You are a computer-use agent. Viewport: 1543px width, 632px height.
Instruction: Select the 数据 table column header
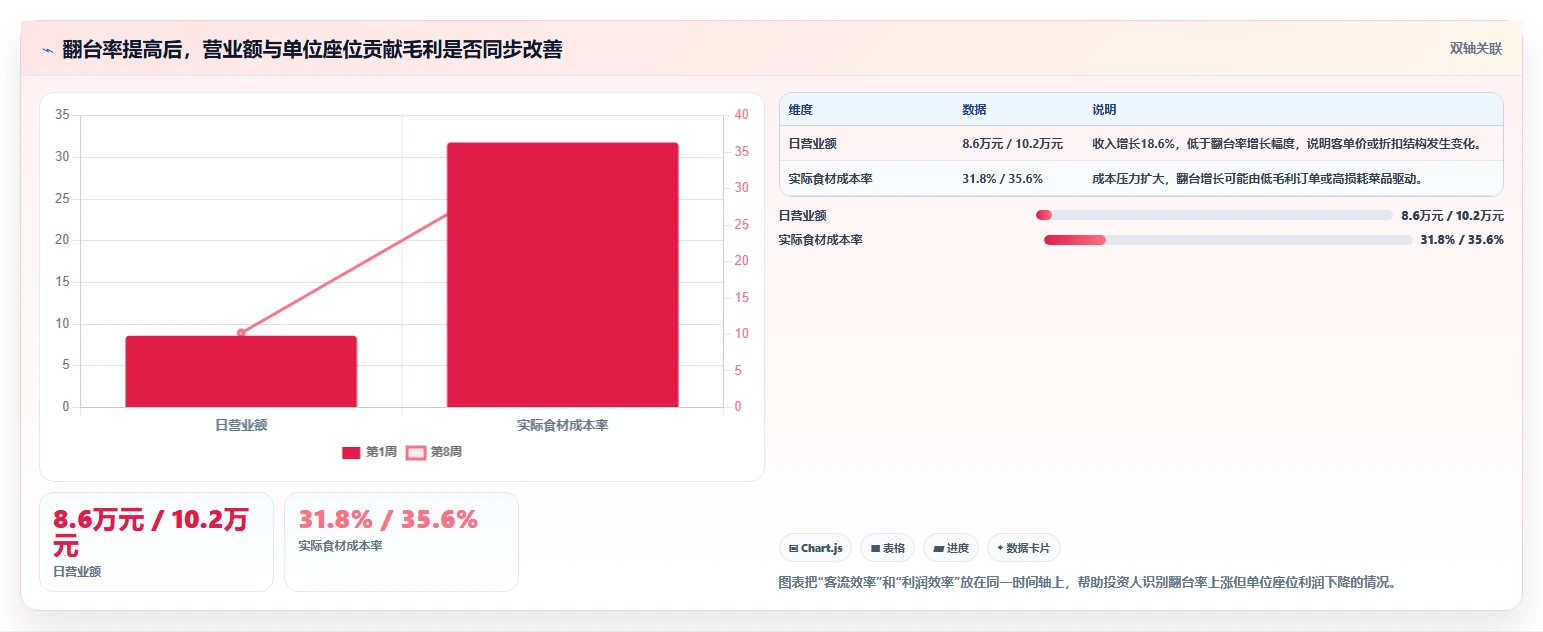[974, 110]
